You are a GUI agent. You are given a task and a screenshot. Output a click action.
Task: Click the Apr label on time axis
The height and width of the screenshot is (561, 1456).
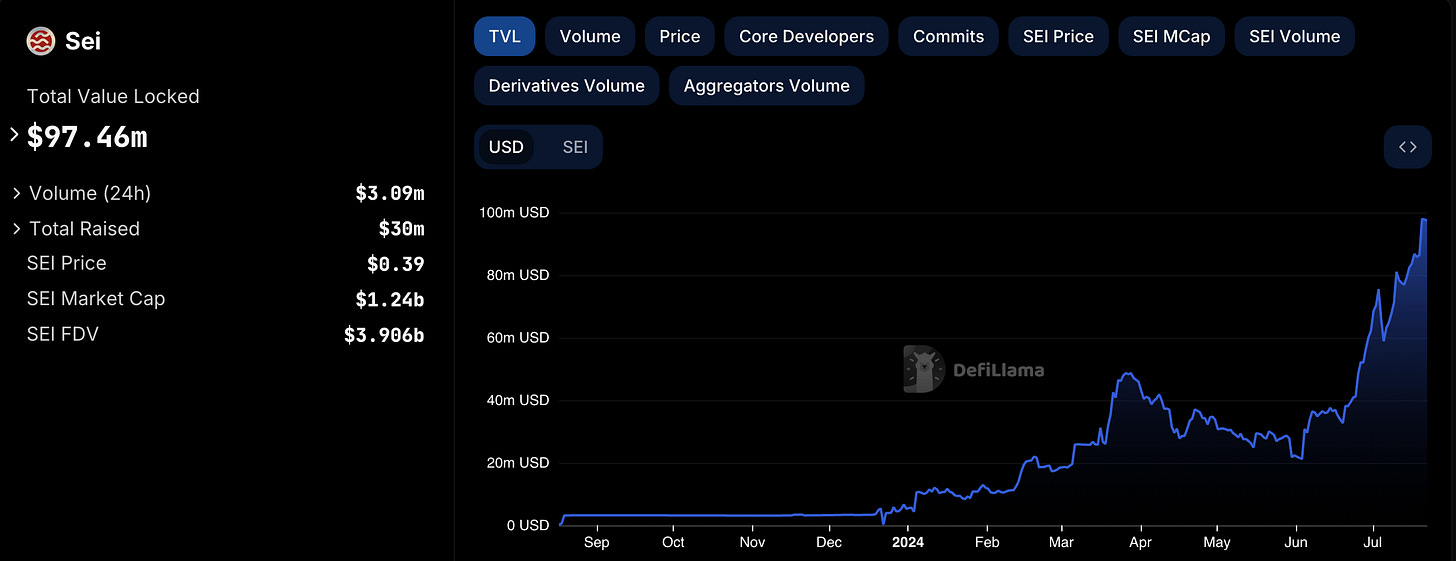[x=1140, y=542]
